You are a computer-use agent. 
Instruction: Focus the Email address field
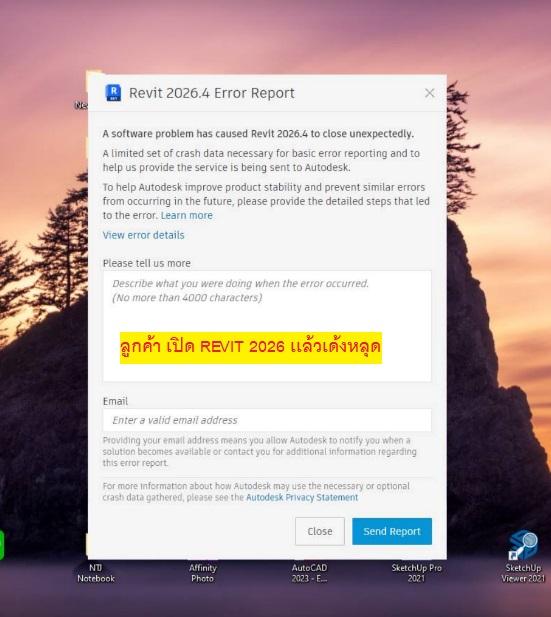[x=267, y=420]
